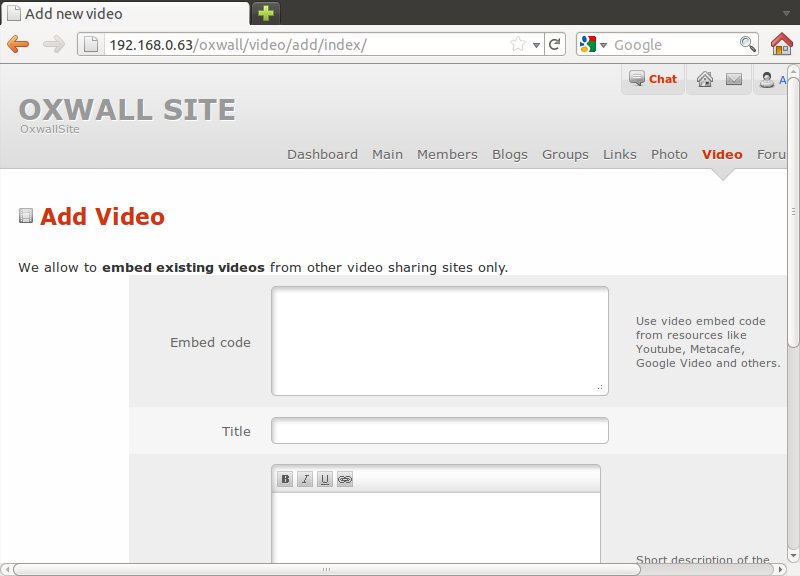Click inside the description editor body
The height and width of the screenshot is (576, 800).
coord(436,528)
